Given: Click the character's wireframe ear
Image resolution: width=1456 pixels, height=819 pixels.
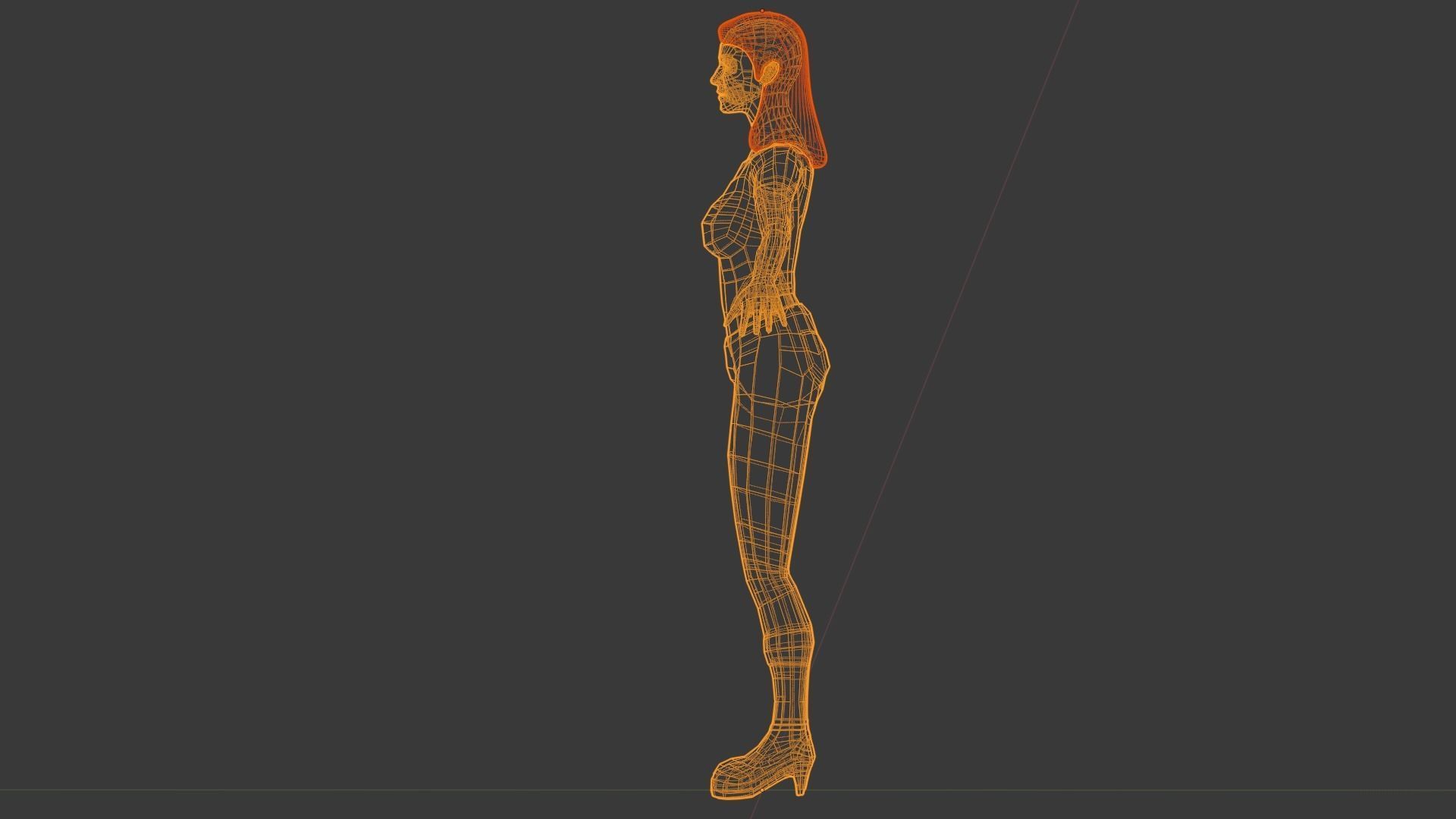Looking at the screenshot, I should click(x=769, y=74).
